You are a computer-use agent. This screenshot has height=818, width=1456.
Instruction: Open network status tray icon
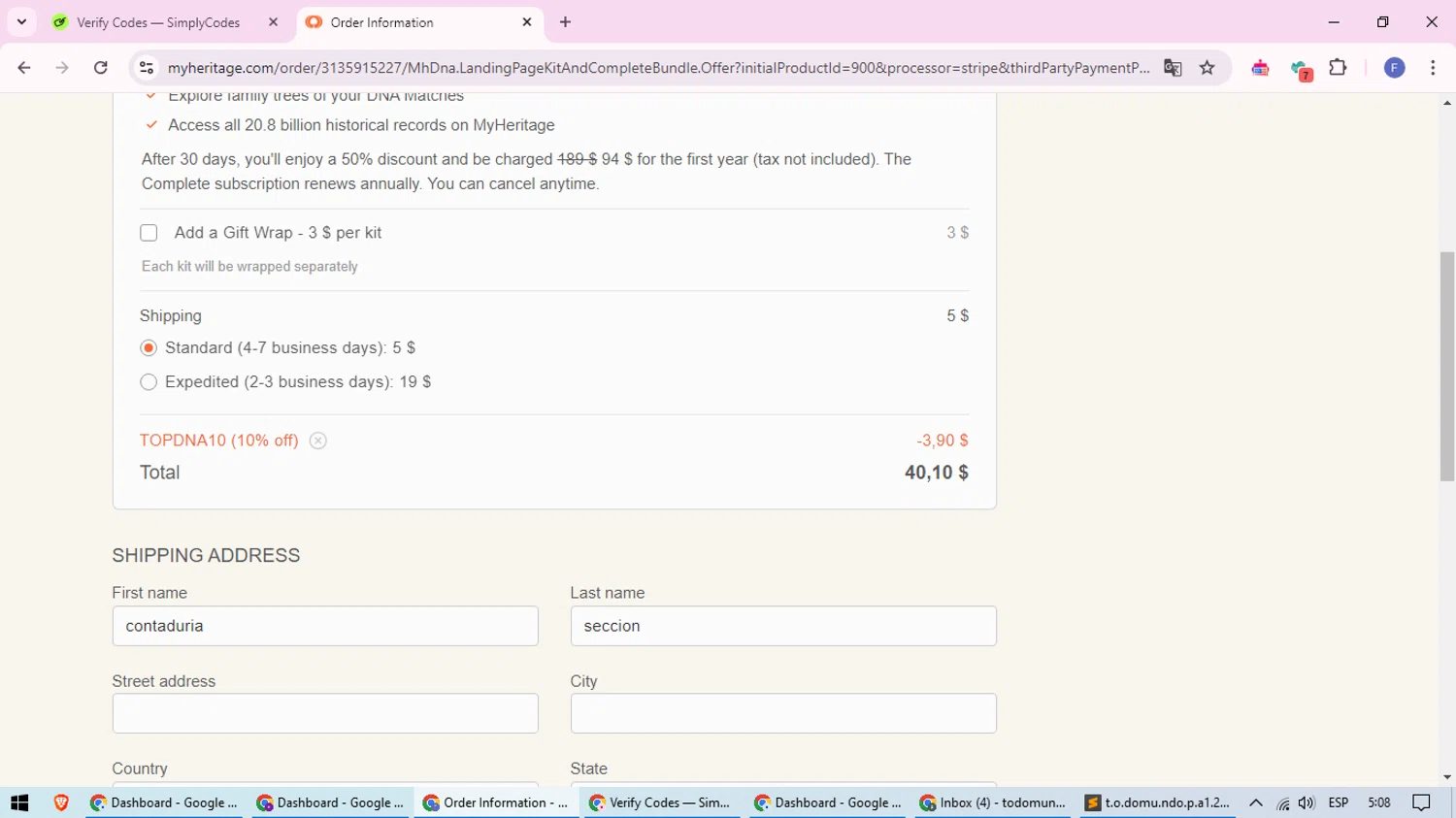point(1282,802)
